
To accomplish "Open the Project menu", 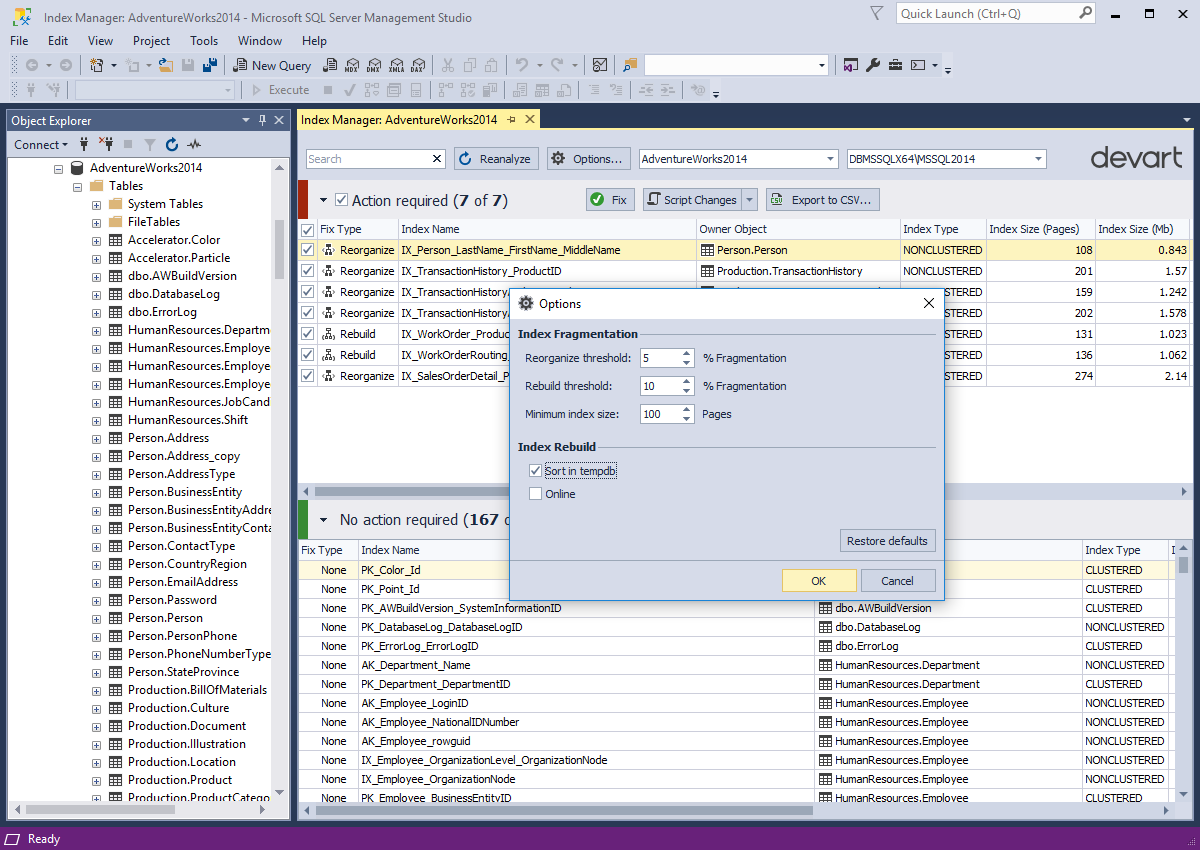I will coord(152,41).
